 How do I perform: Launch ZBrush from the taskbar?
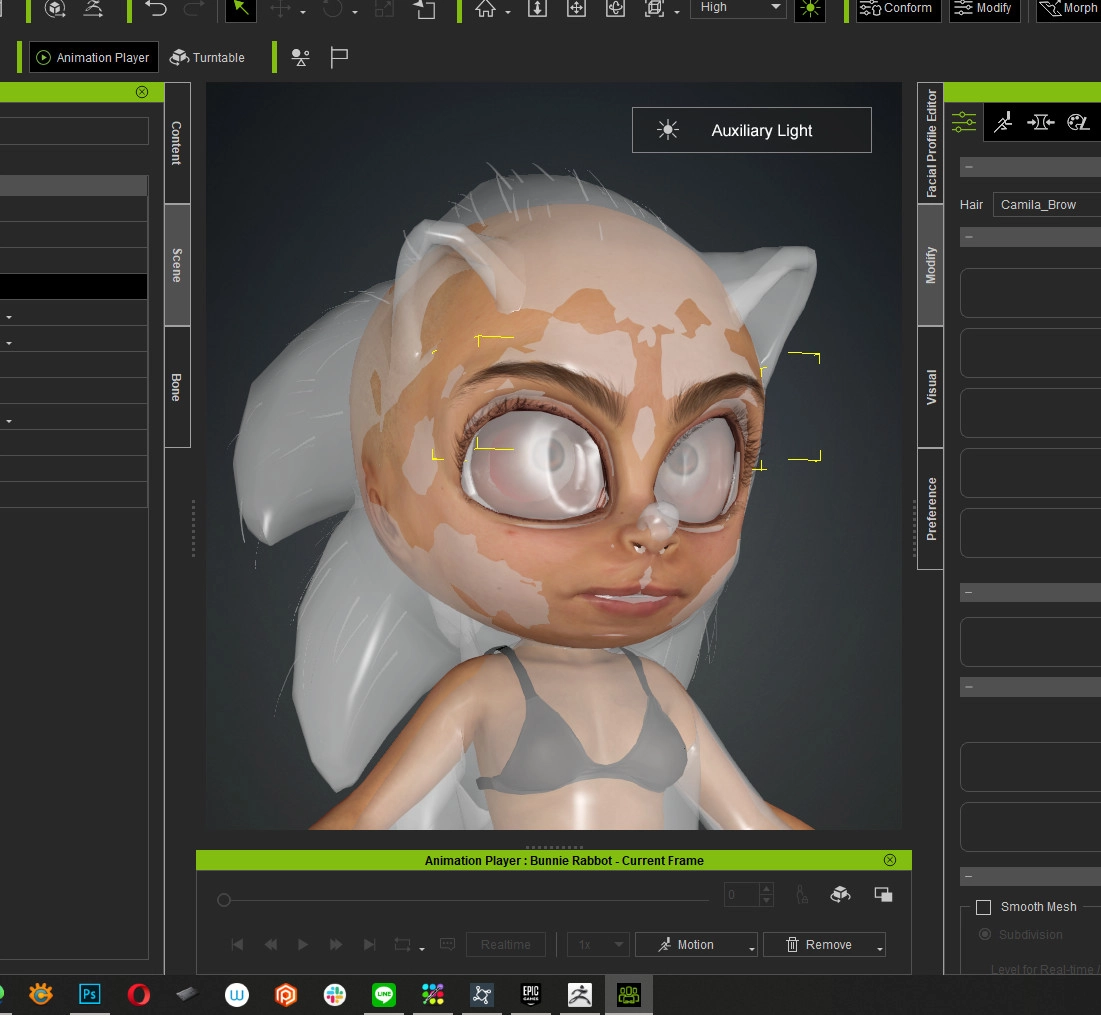pos(579,994)
